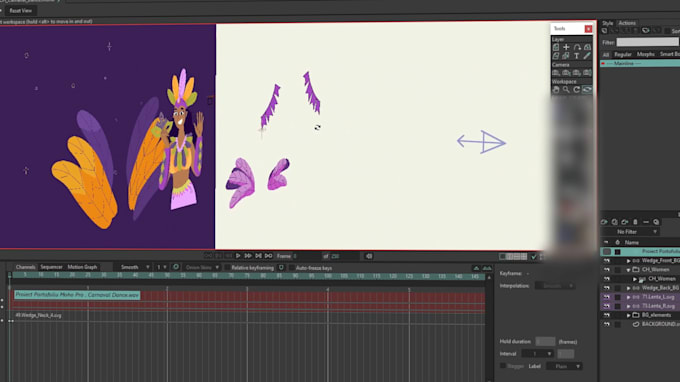Viewport: 680px width, 382px height.
Task: Click the delete layer trash icon
Action: [635, 222]
